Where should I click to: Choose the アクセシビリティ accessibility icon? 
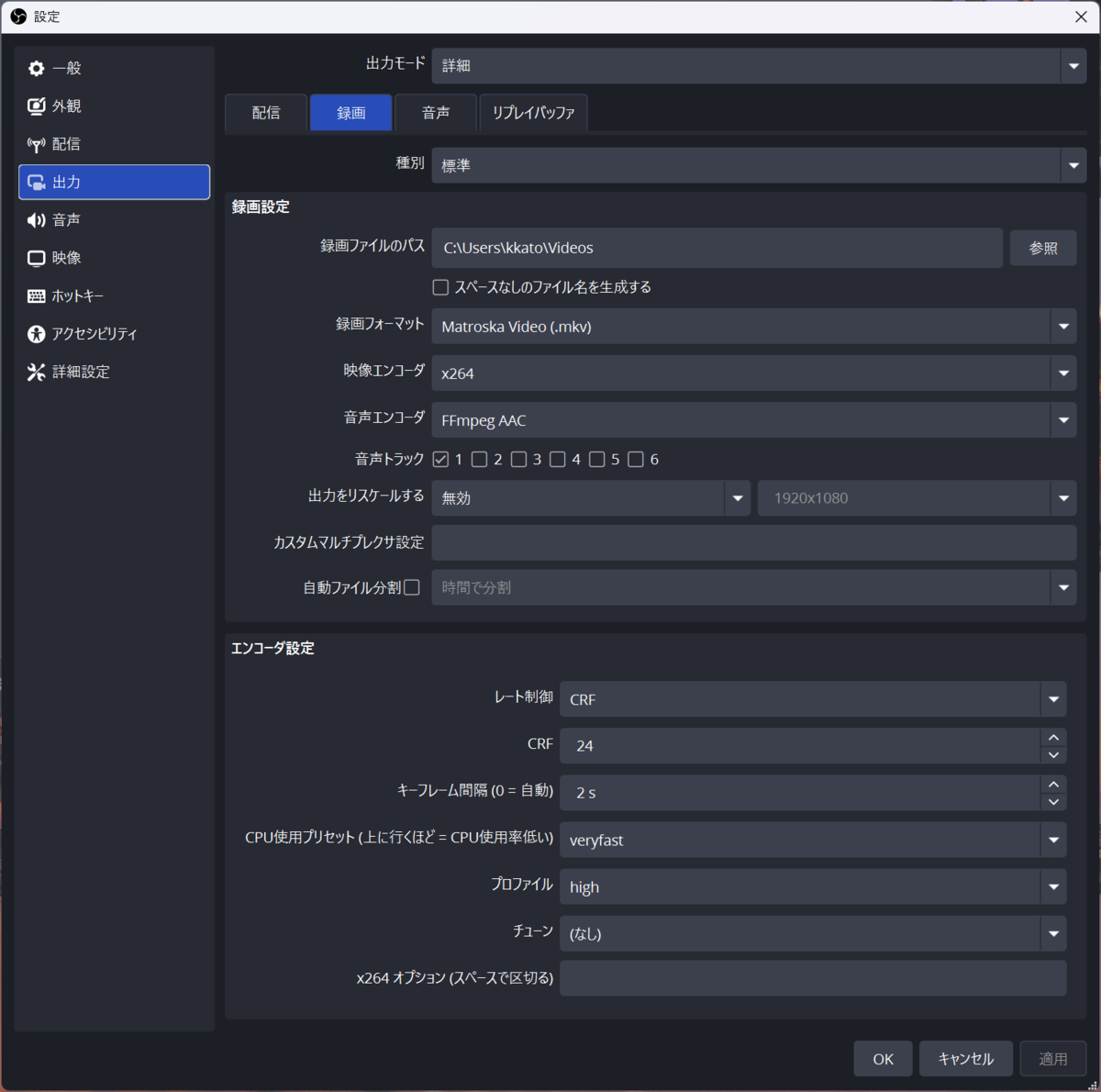coord(37,334)
